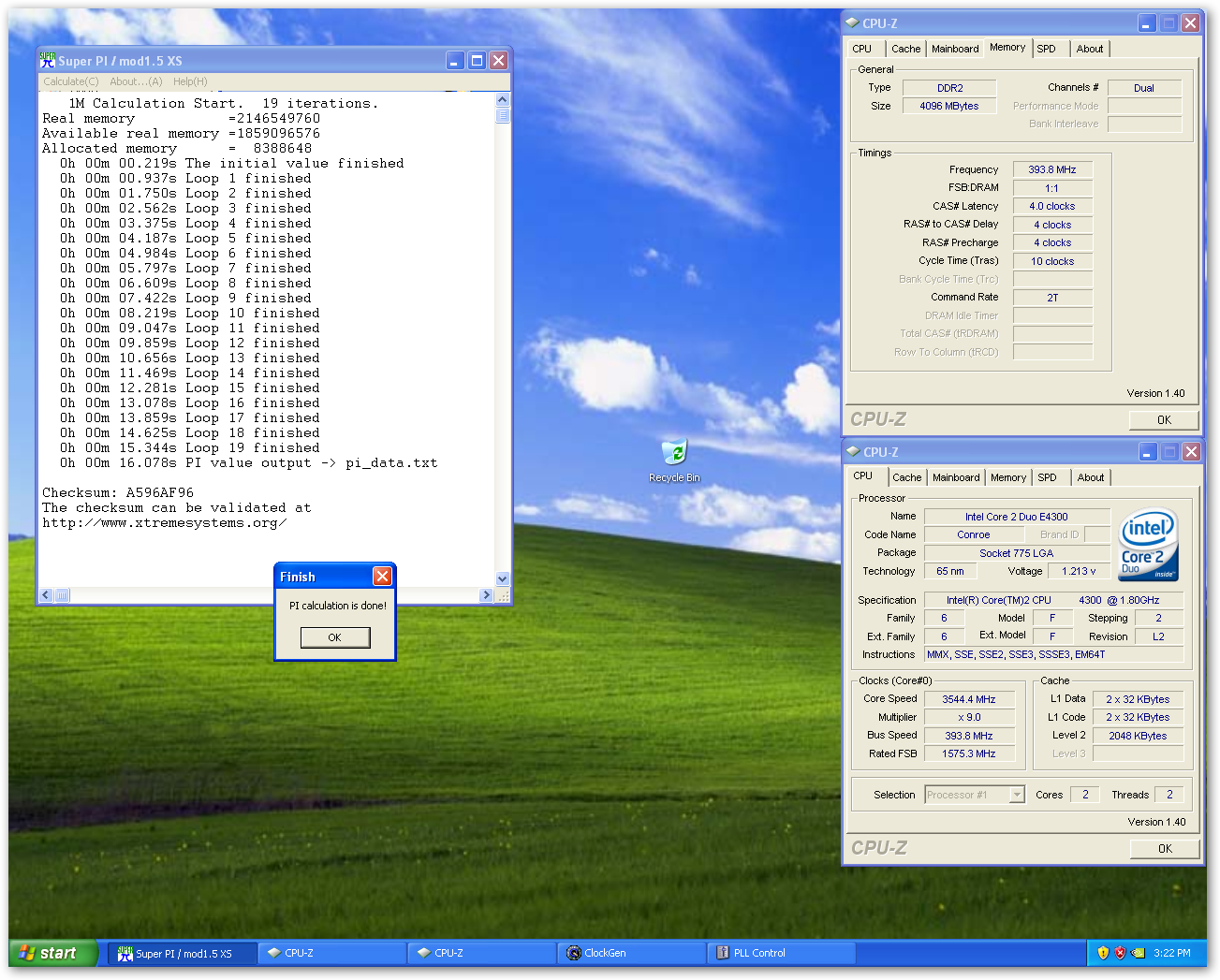Viewport: 1220px width, 980px height.
Task: Click the 3:22 PM system clock
Action: pos(1172,953)
